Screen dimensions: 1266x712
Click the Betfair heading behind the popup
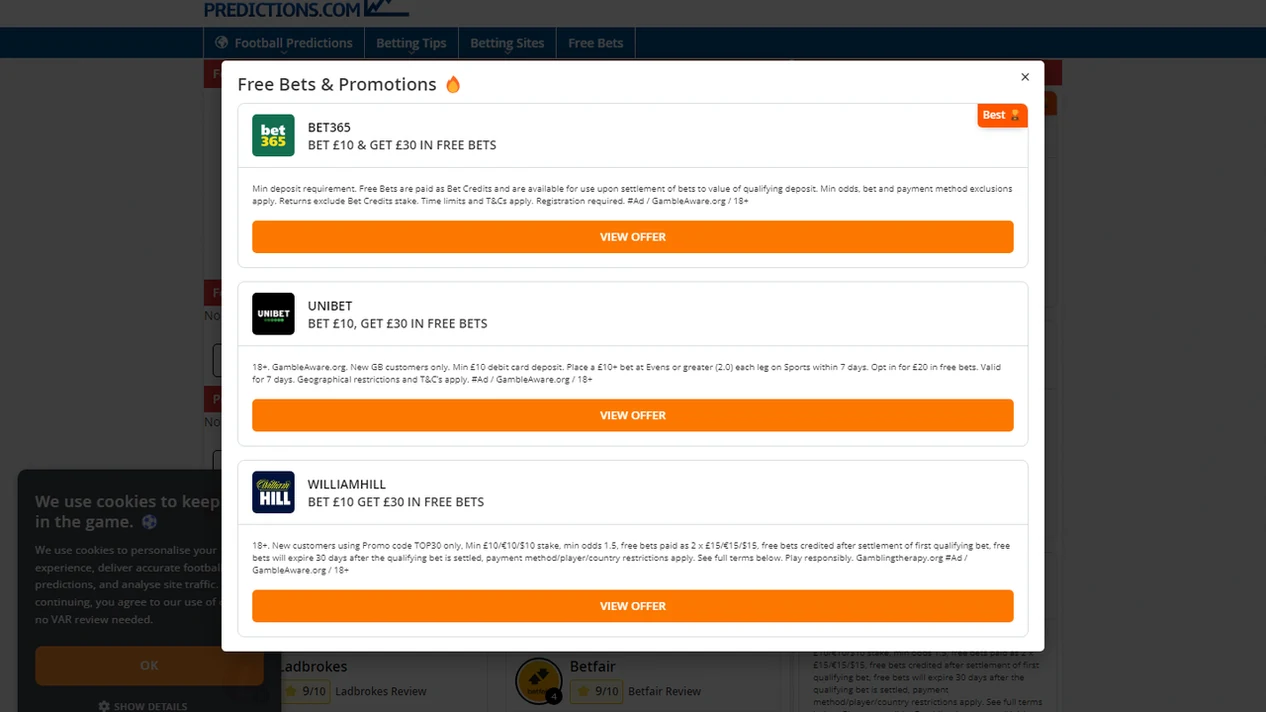coord(593,666)
